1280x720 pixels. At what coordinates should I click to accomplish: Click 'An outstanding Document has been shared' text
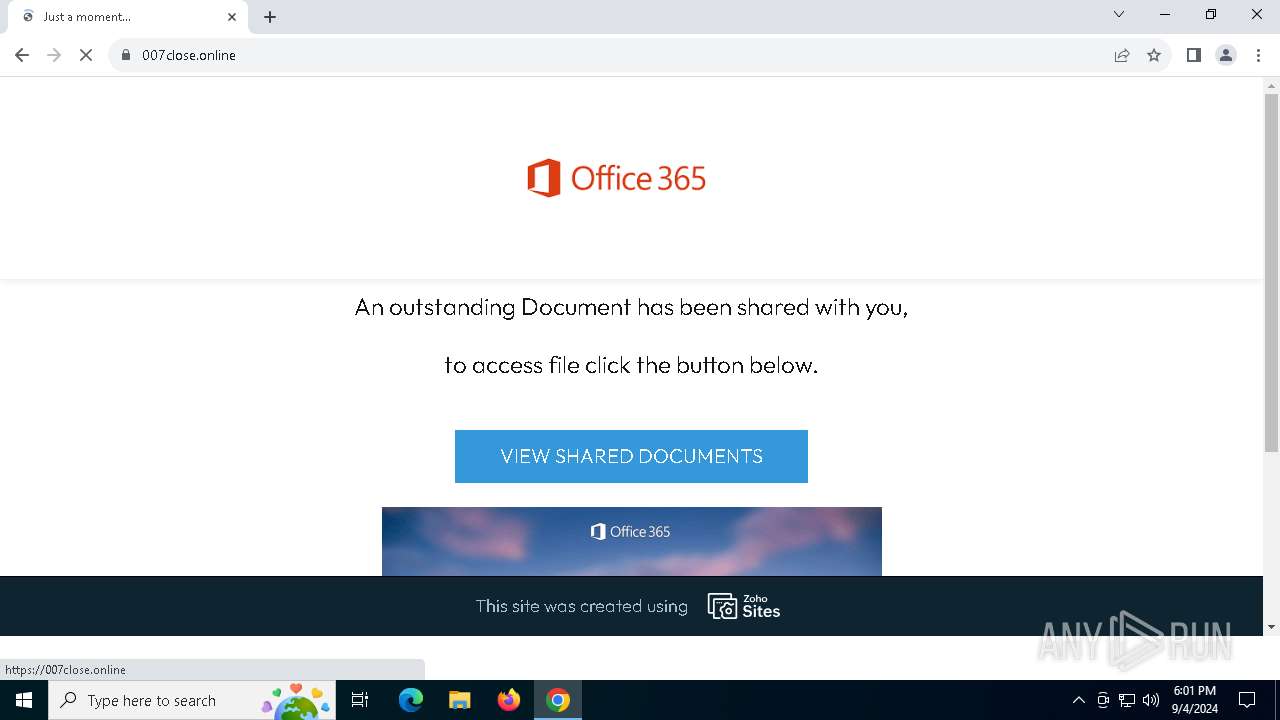click(631, 307)
